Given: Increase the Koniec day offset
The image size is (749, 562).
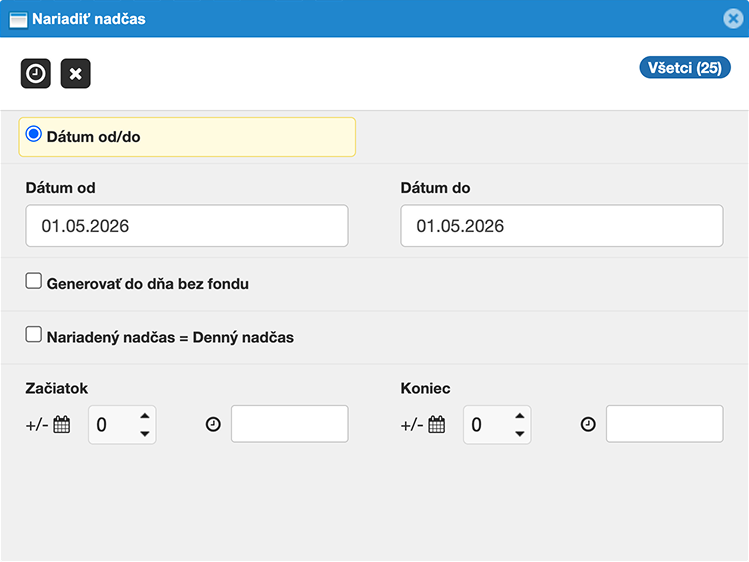Looking at the screenshot, I should coord(520,416).
